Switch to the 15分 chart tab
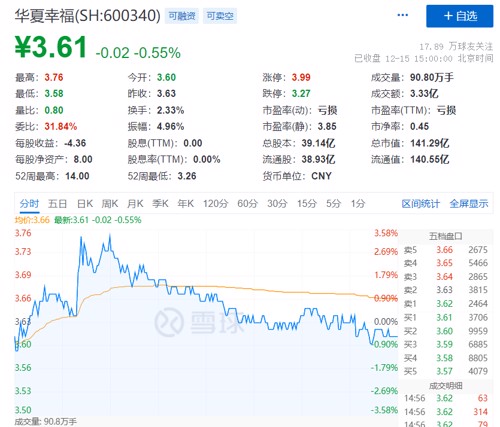This screenshot has height=427, width=500. pyautogui.click(x=307, y=203)
